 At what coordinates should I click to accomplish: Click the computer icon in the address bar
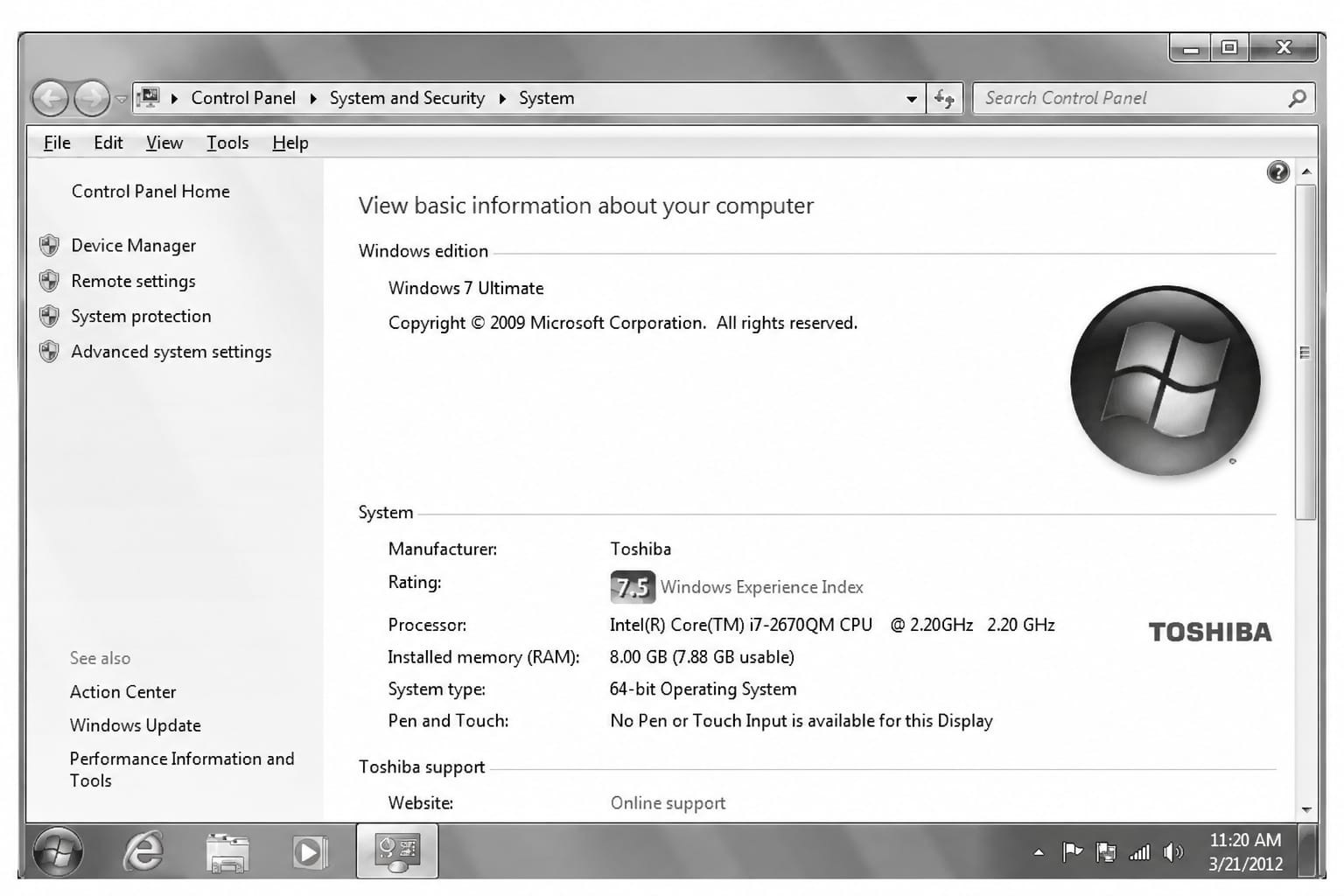coord(149,98)
